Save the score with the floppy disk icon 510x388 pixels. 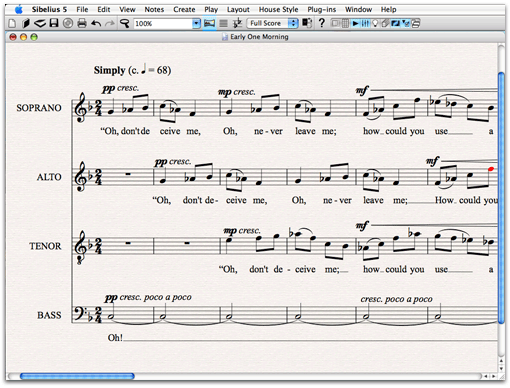(54, 23)
